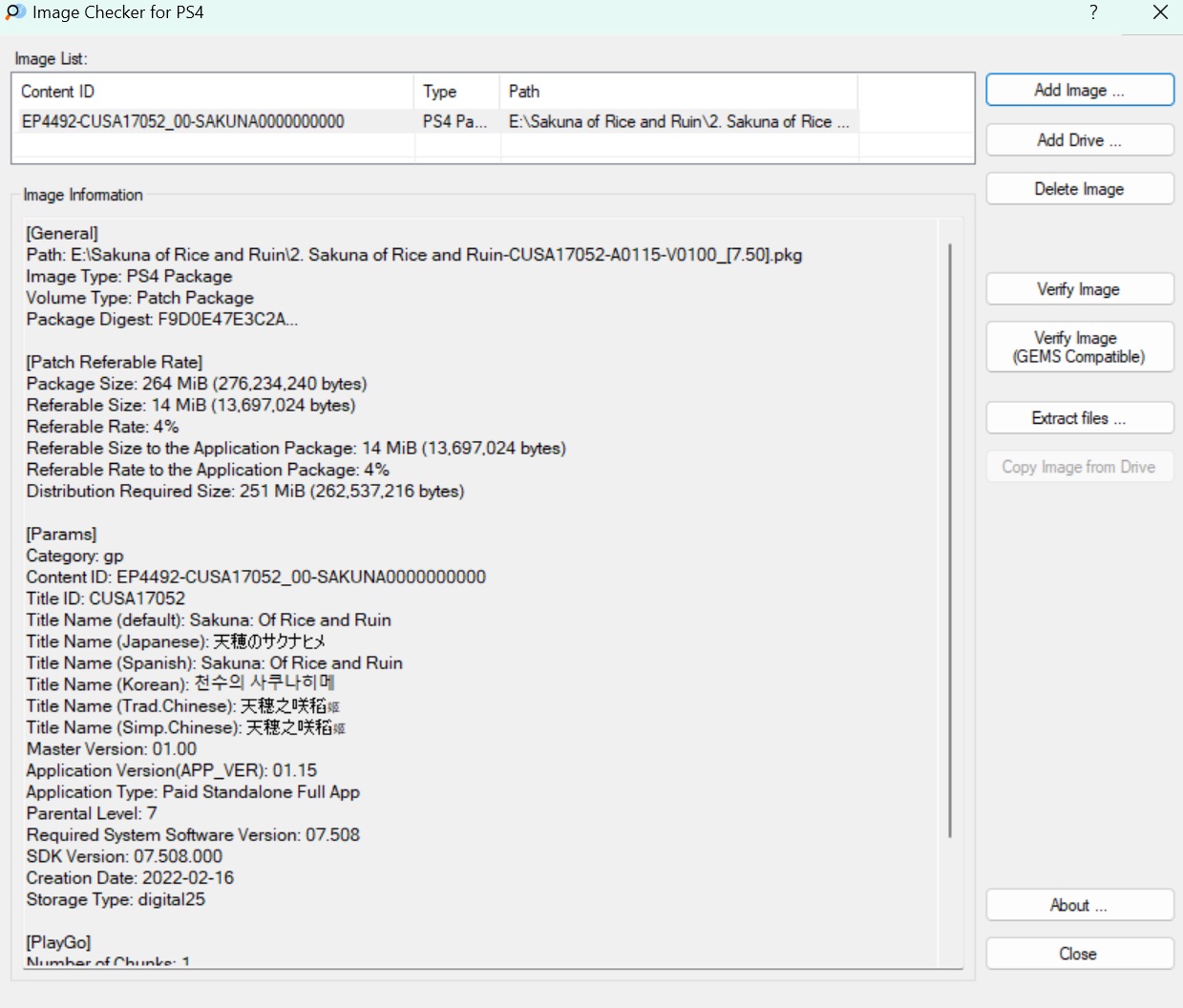Click the 'Title Name (Trad.Chinese)' line
This screenshot has height=1008, width=1183.
pos(183,705)
